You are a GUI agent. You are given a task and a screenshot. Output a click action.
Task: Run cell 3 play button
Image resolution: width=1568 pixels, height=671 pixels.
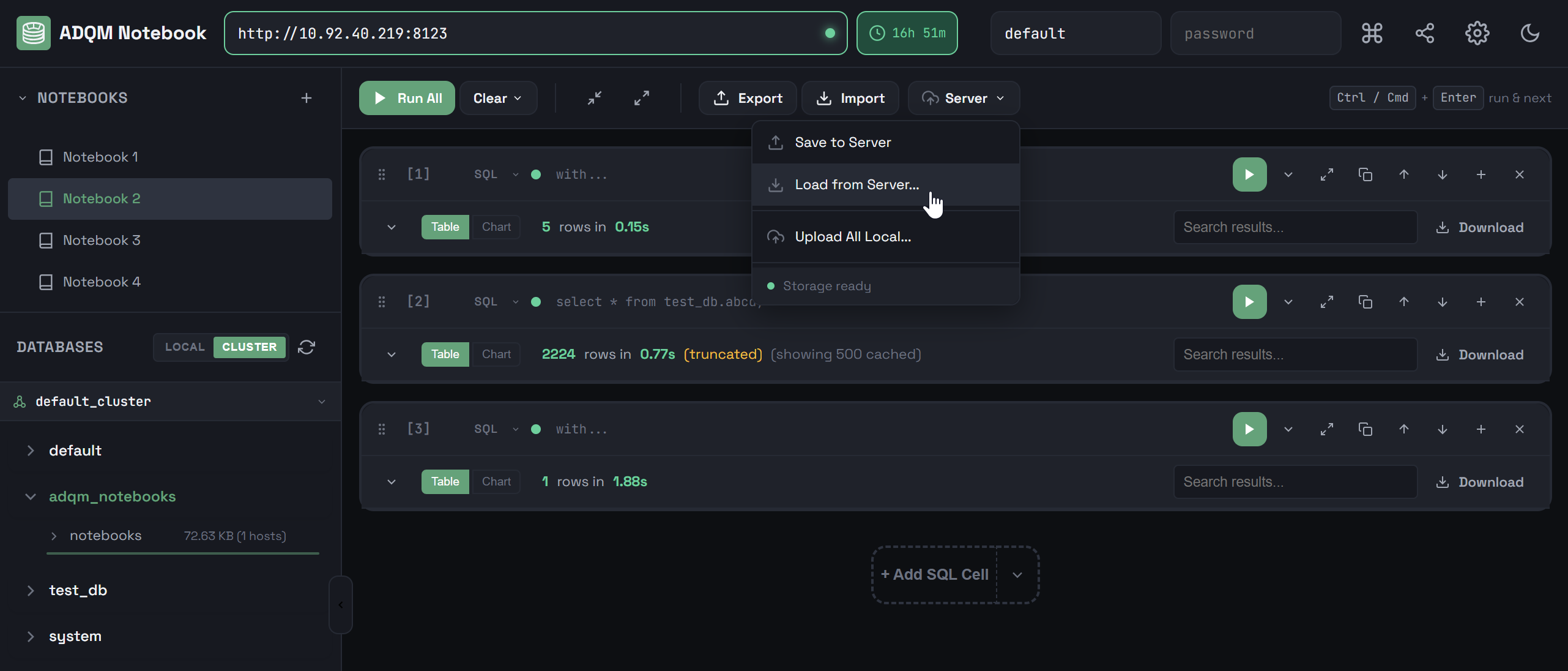point(1249,429)
